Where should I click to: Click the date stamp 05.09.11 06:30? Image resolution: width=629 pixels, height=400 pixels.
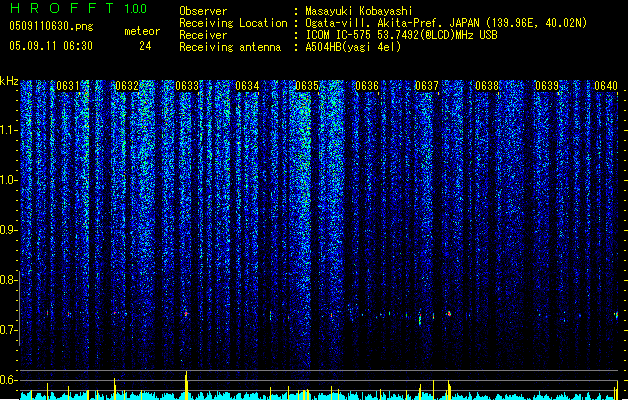tap(51, 46)
